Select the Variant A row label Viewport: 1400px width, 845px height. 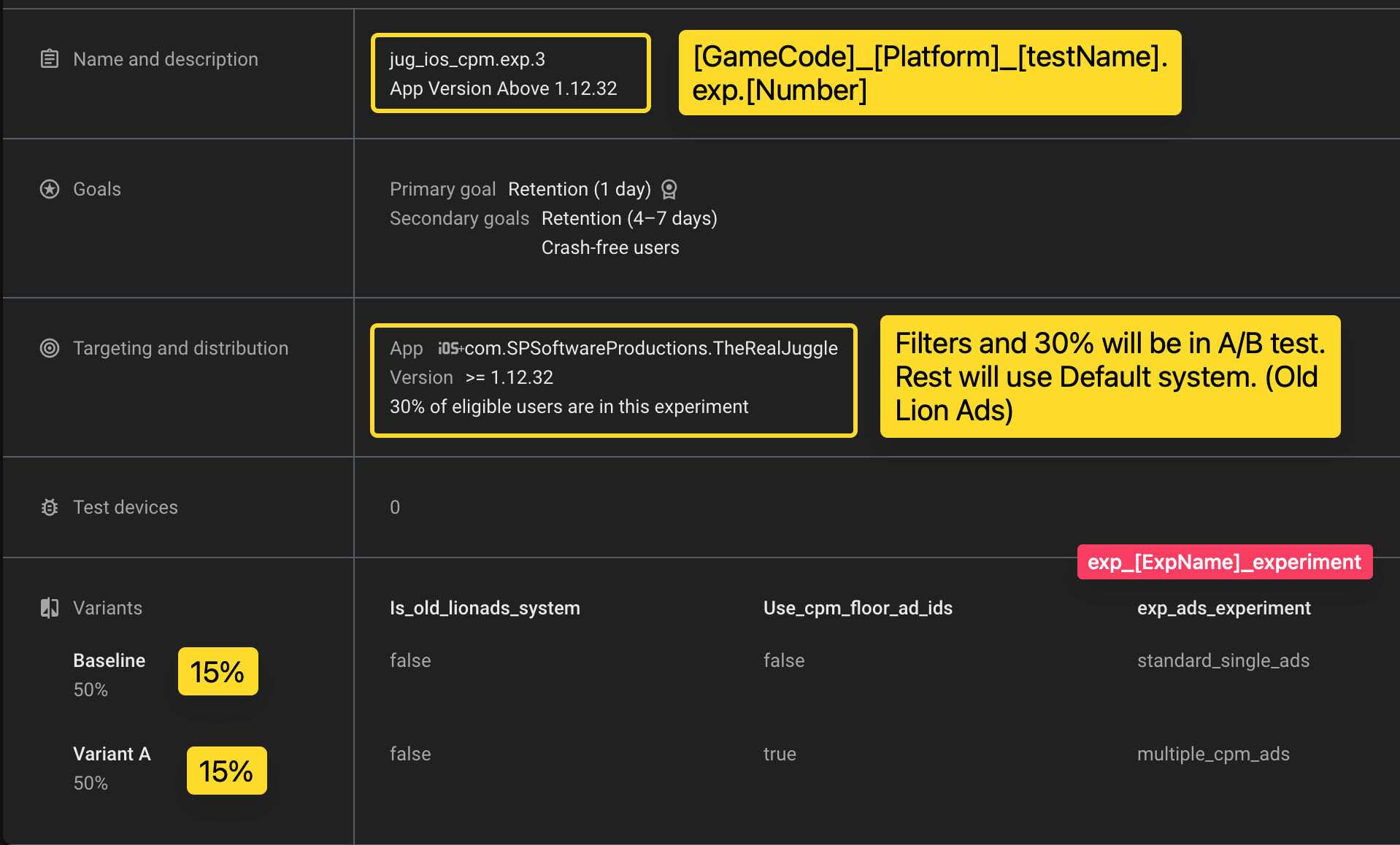pos(112,754)
